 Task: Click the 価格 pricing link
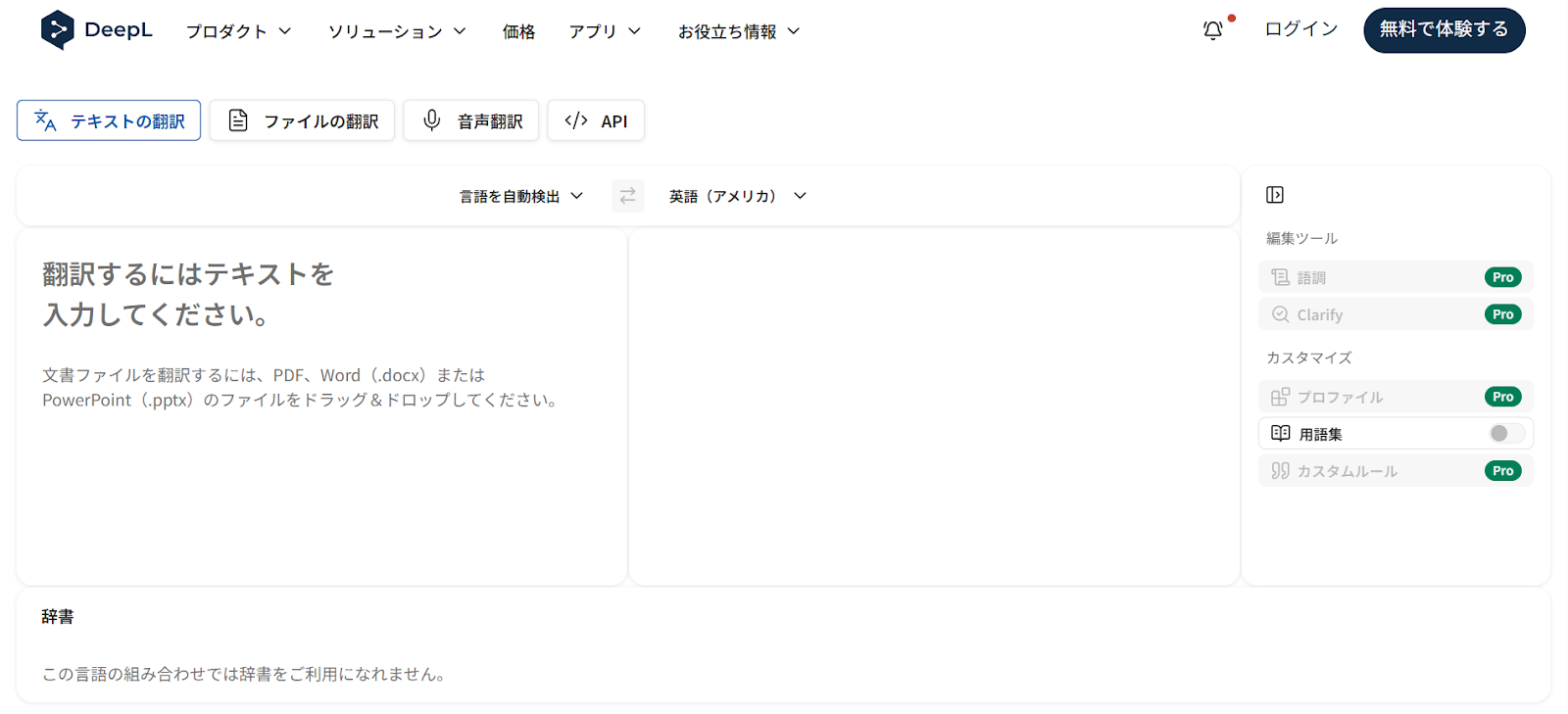coord(518,31)
